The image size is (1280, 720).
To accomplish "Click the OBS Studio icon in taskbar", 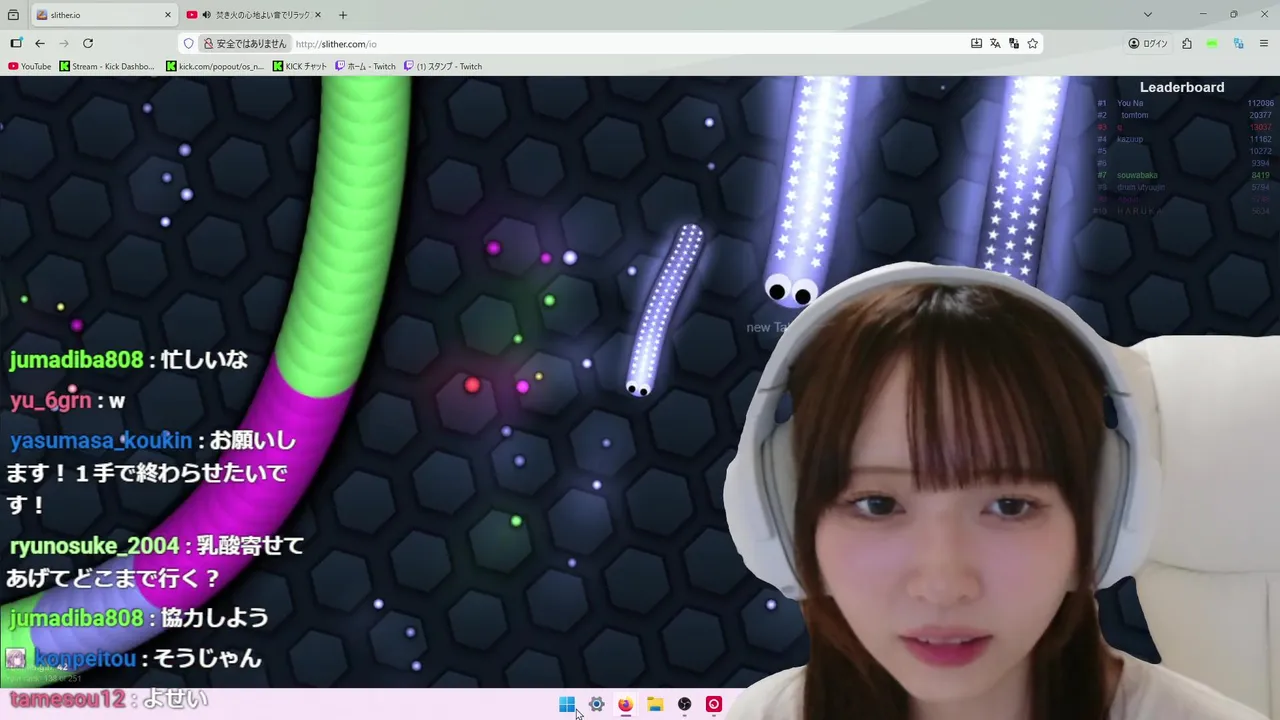I will pyautogui.click(x=684, y=704).
